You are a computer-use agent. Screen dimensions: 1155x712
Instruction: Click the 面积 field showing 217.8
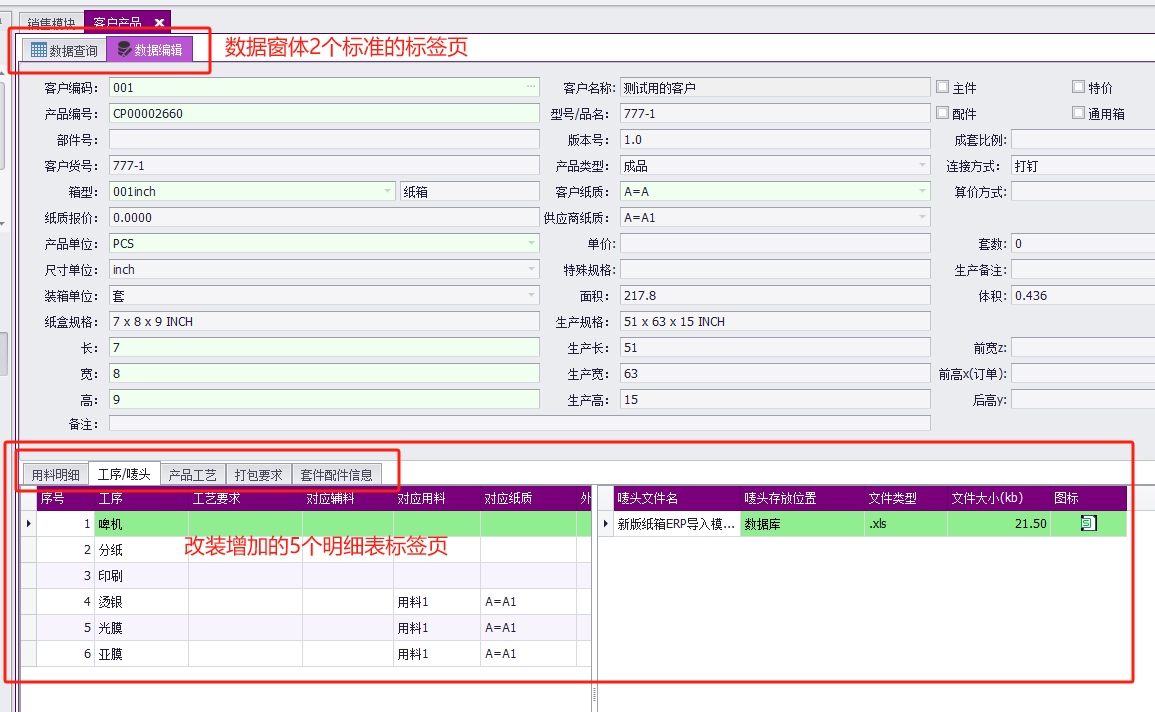click(775, 295)
